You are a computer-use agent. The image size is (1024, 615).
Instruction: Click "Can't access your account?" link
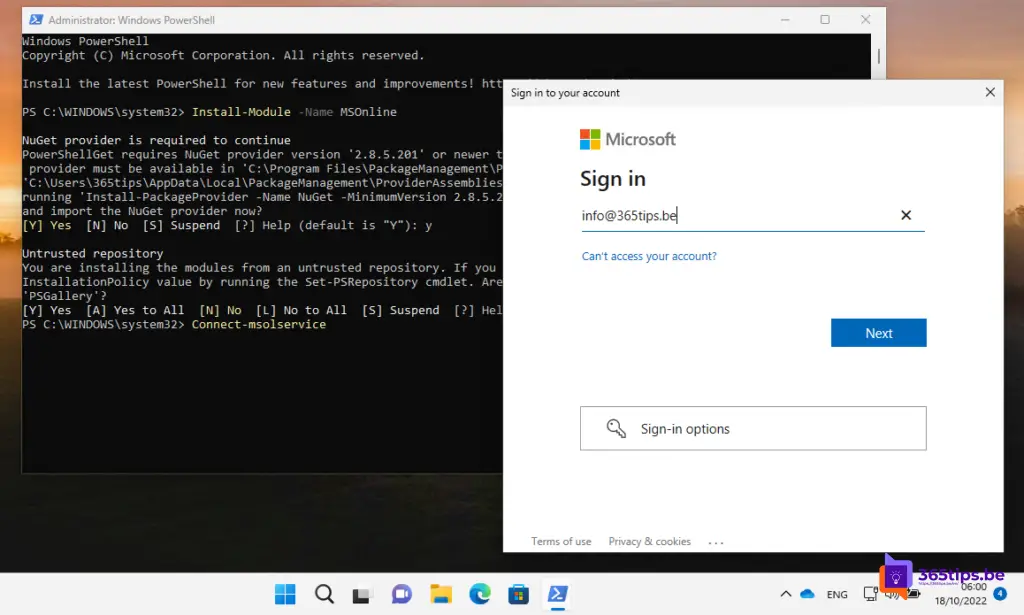(649, 256)
